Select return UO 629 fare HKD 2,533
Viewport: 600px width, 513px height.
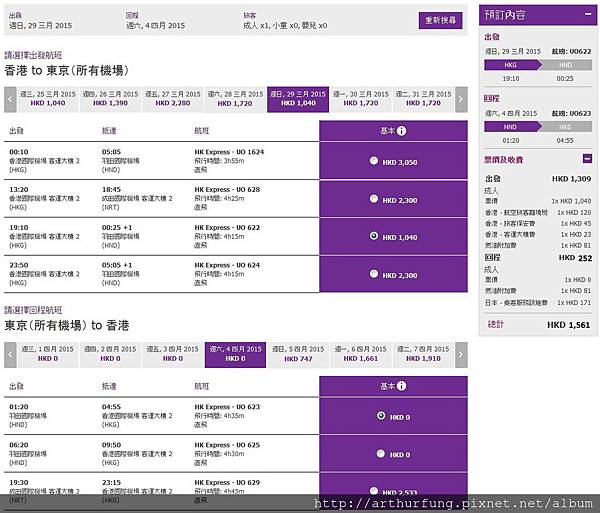(x=374, y=490)
